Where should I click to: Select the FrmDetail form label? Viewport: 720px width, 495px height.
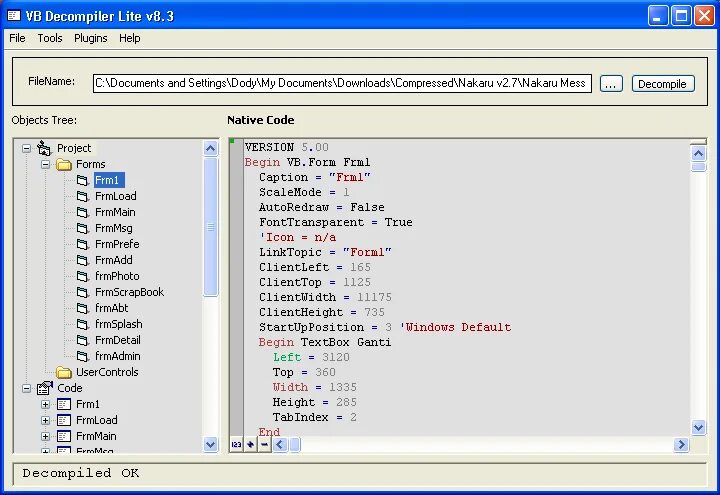point(118,340)
